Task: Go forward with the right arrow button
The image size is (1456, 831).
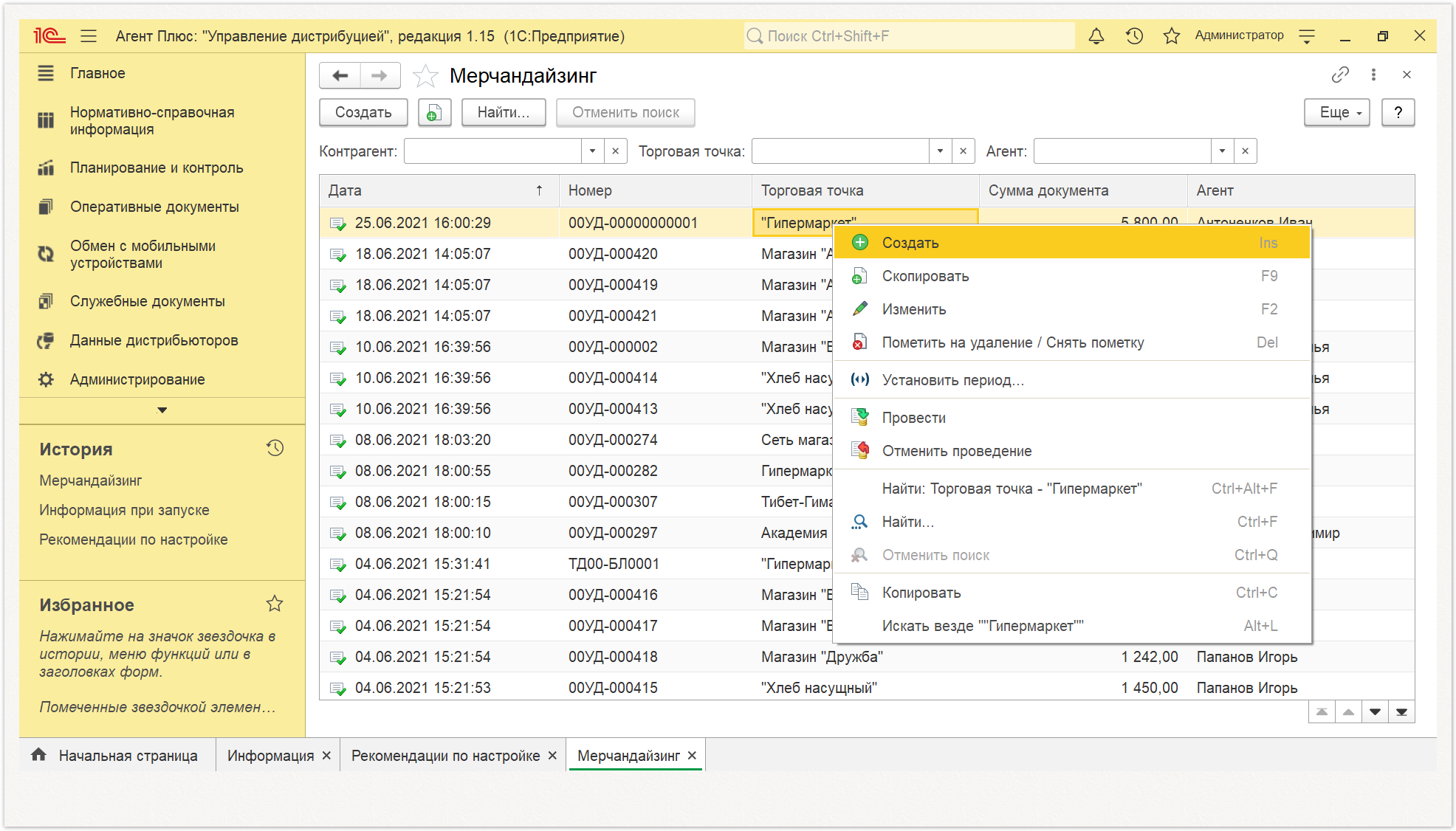Action: click(380, 75)
